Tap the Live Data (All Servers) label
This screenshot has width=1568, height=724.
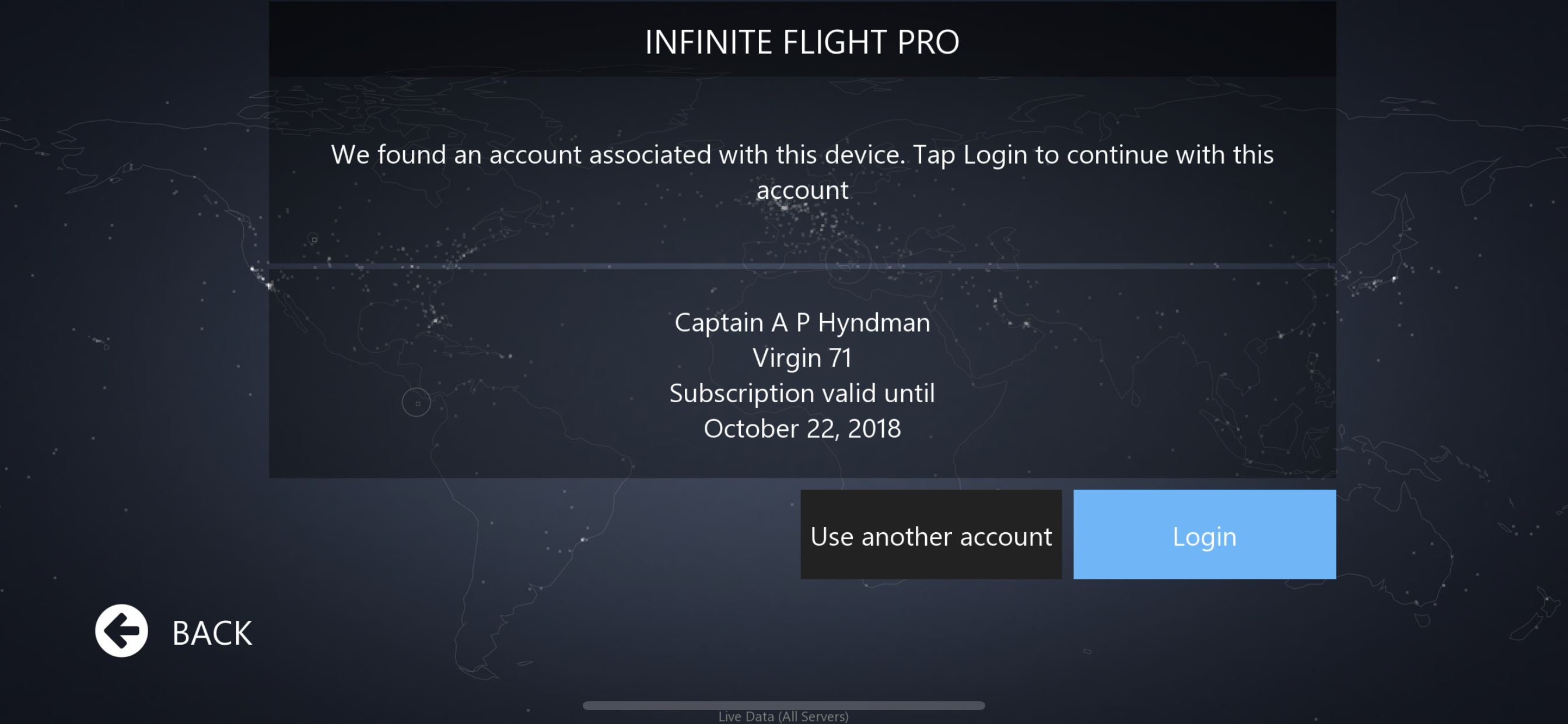point(783,716)
